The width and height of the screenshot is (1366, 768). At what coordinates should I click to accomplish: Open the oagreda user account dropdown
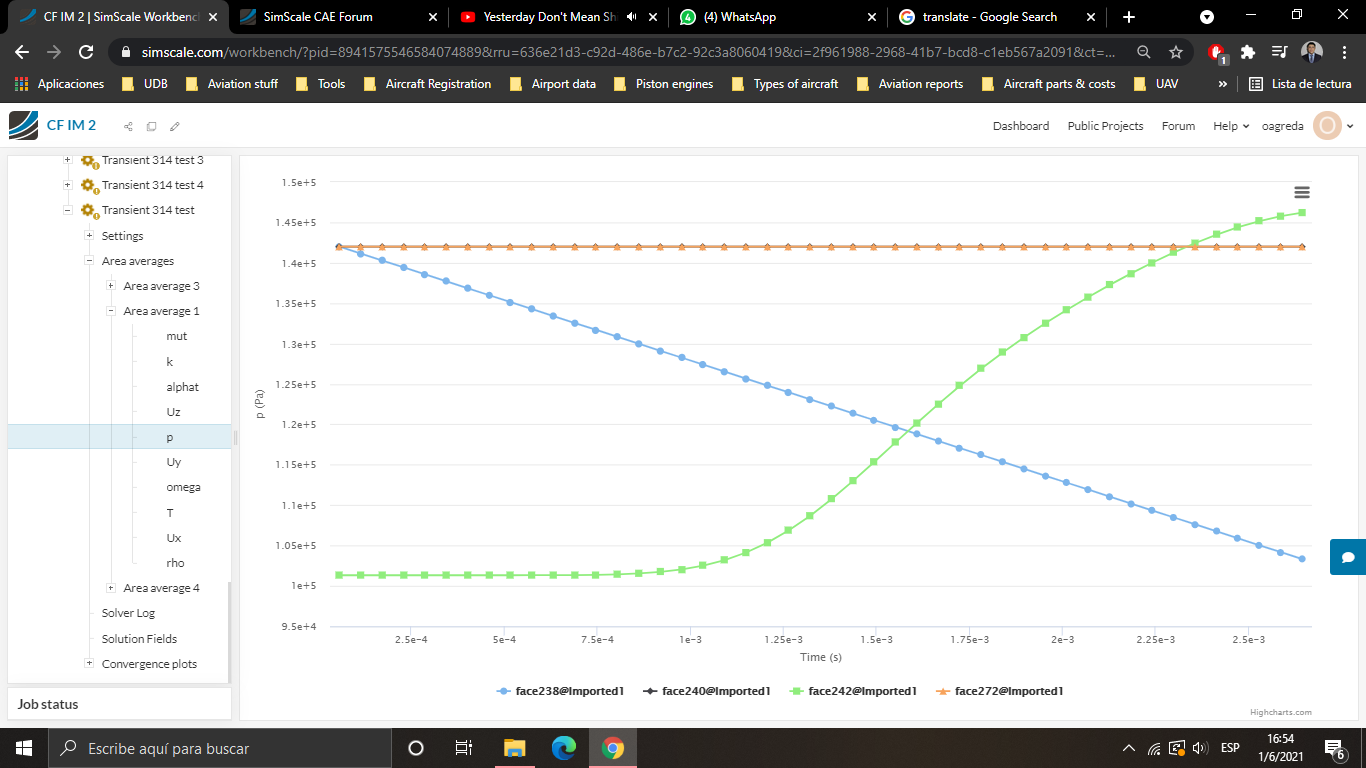coord(1306,126)
